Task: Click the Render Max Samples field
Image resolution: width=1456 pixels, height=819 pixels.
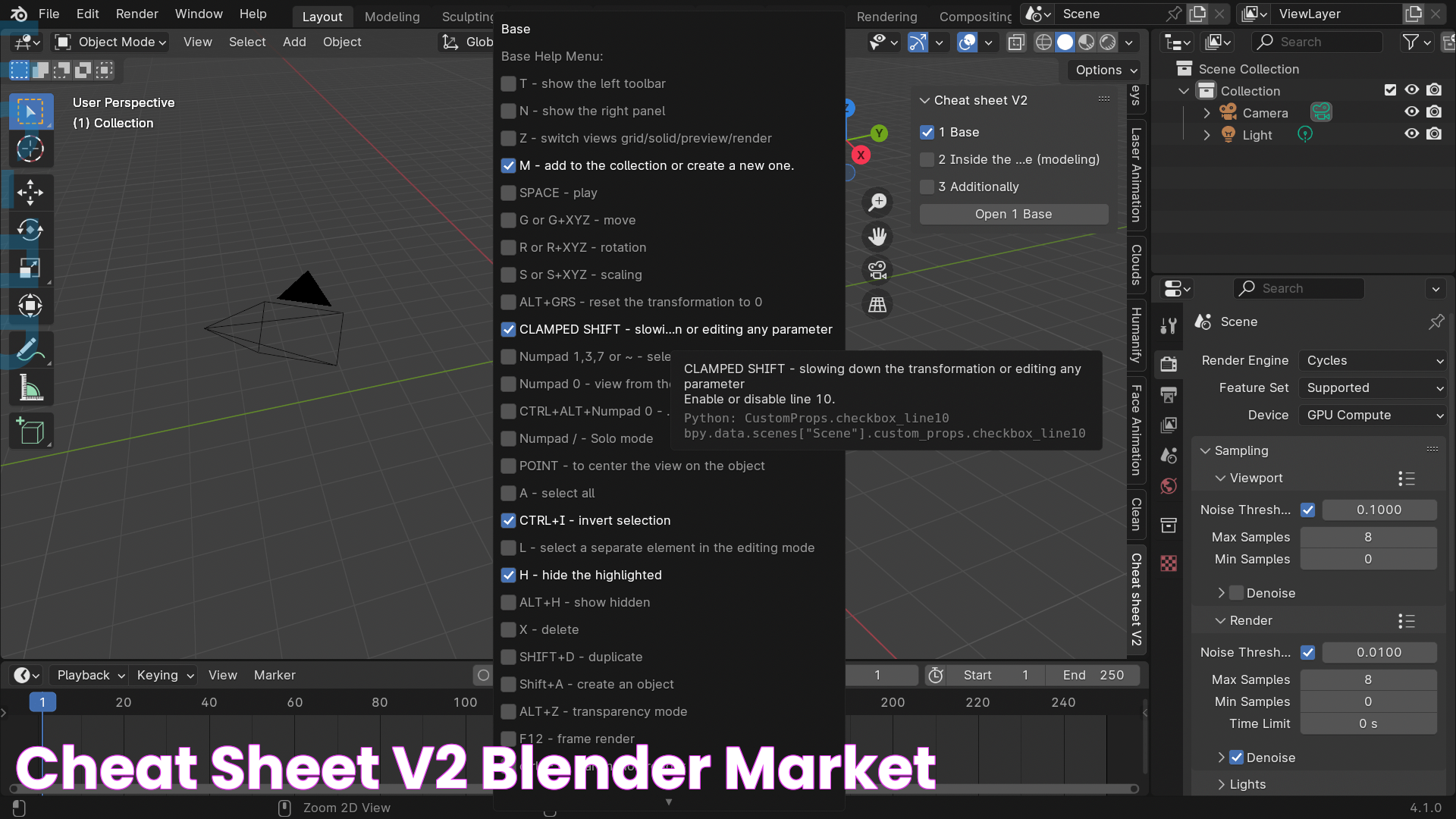Action: pyautogui.click(x=1367, y=680)
